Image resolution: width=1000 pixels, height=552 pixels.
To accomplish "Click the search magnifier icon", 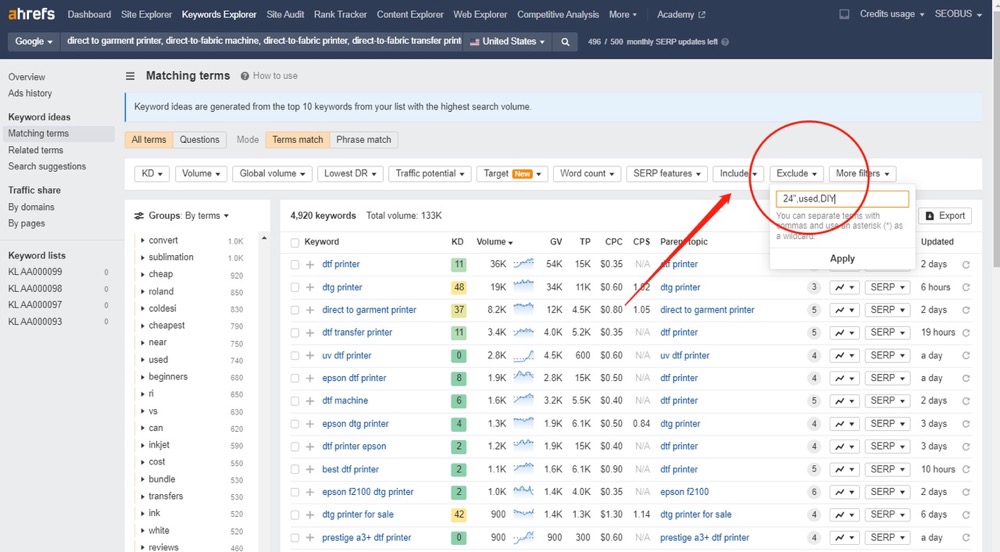I will [565, 41].
